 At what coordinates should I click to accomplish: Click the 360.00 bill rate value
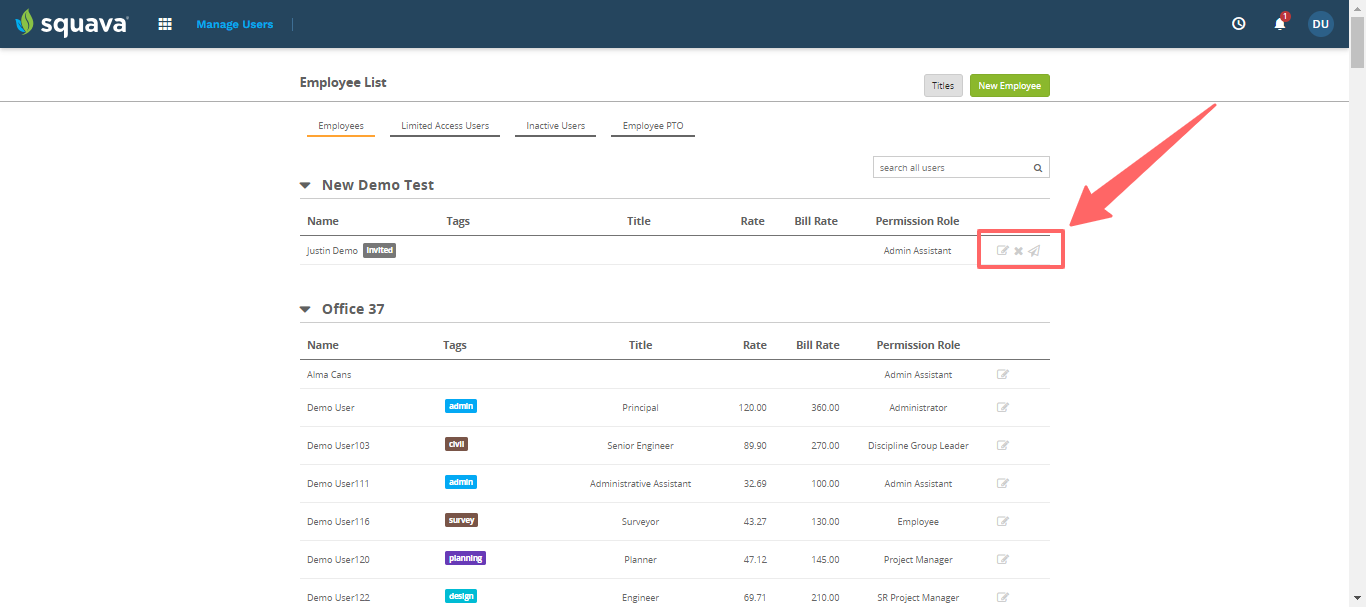point(825,408)
